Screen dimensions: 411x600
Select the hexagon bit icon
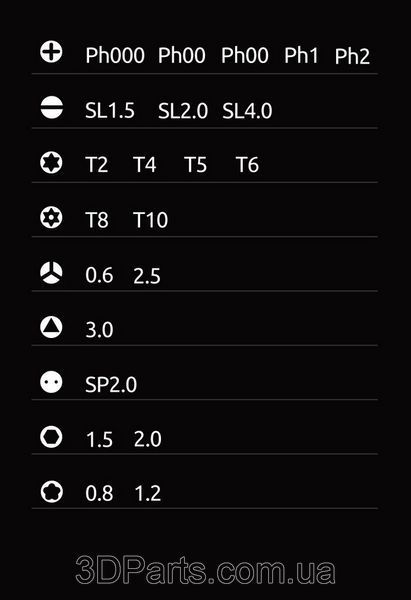(x=51, y=437)
